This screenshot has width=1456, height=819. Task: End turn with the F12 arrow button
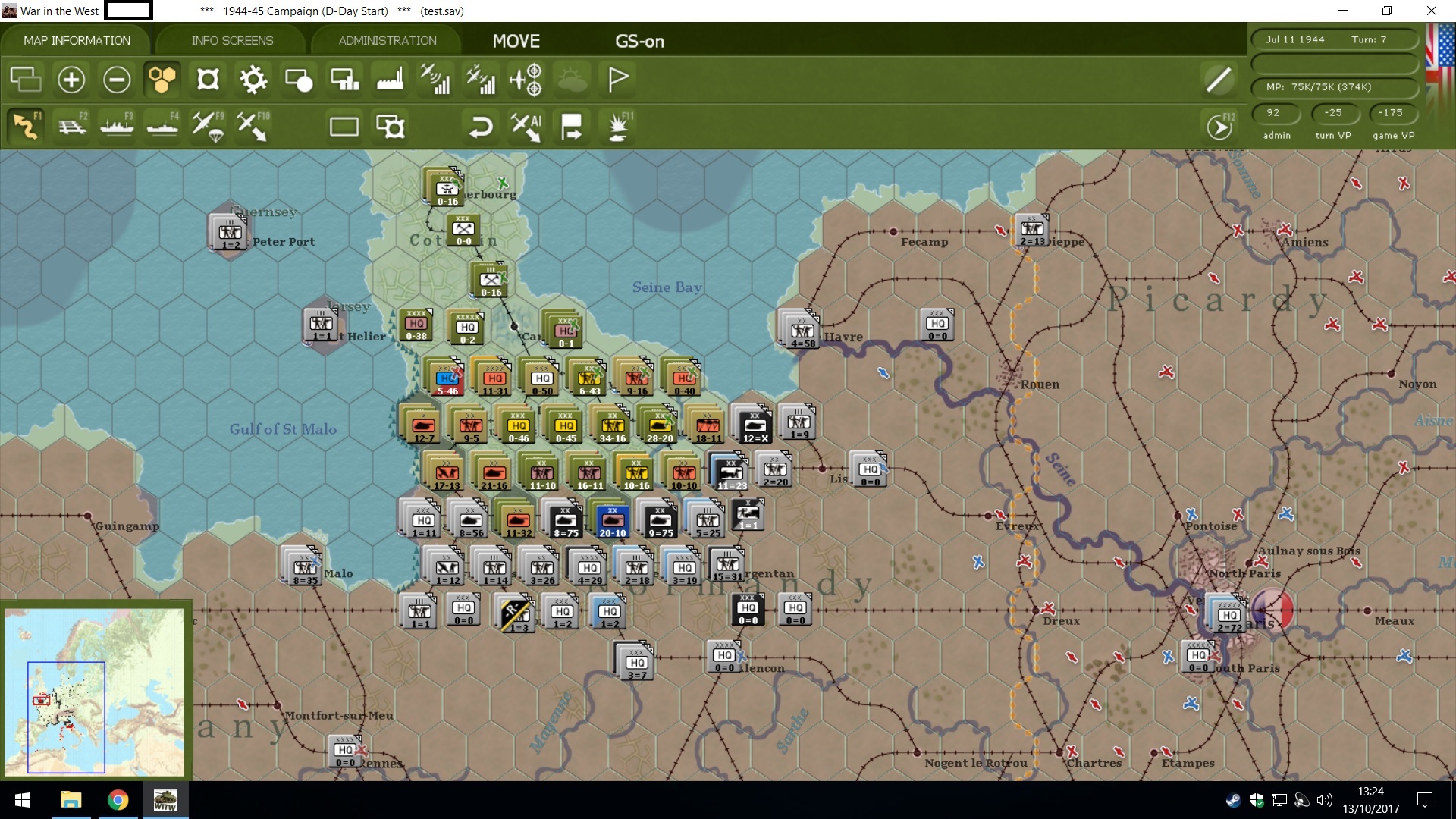[1220, 126]
